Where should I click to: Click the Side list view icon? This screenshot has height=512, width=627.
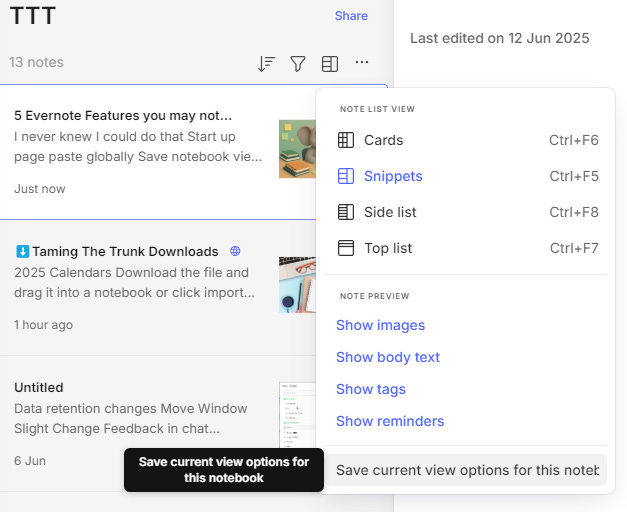point(346,212)
